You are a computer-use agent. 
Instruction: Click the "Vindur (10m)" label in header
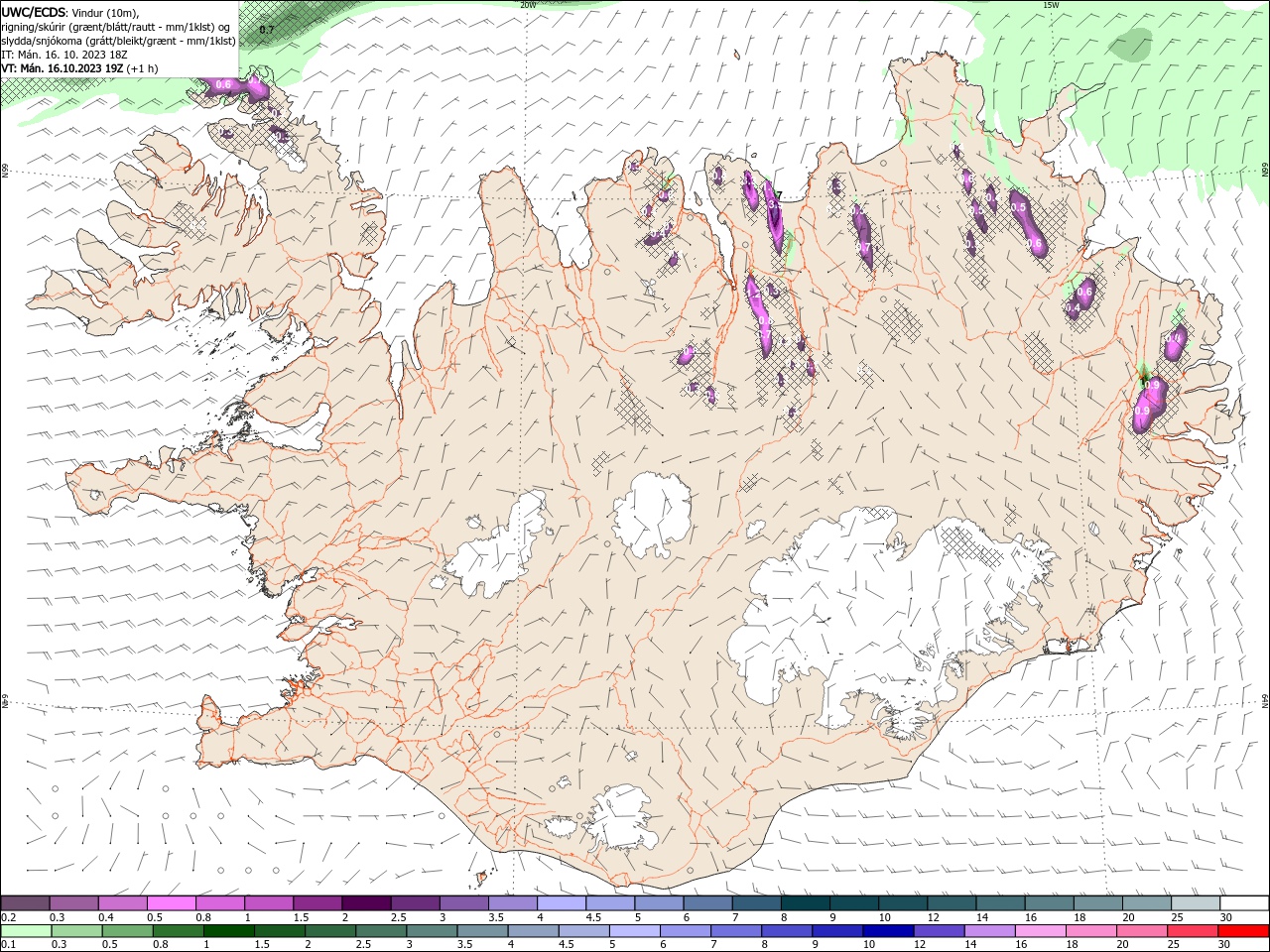pyautogui.click(x=106, y=13)
